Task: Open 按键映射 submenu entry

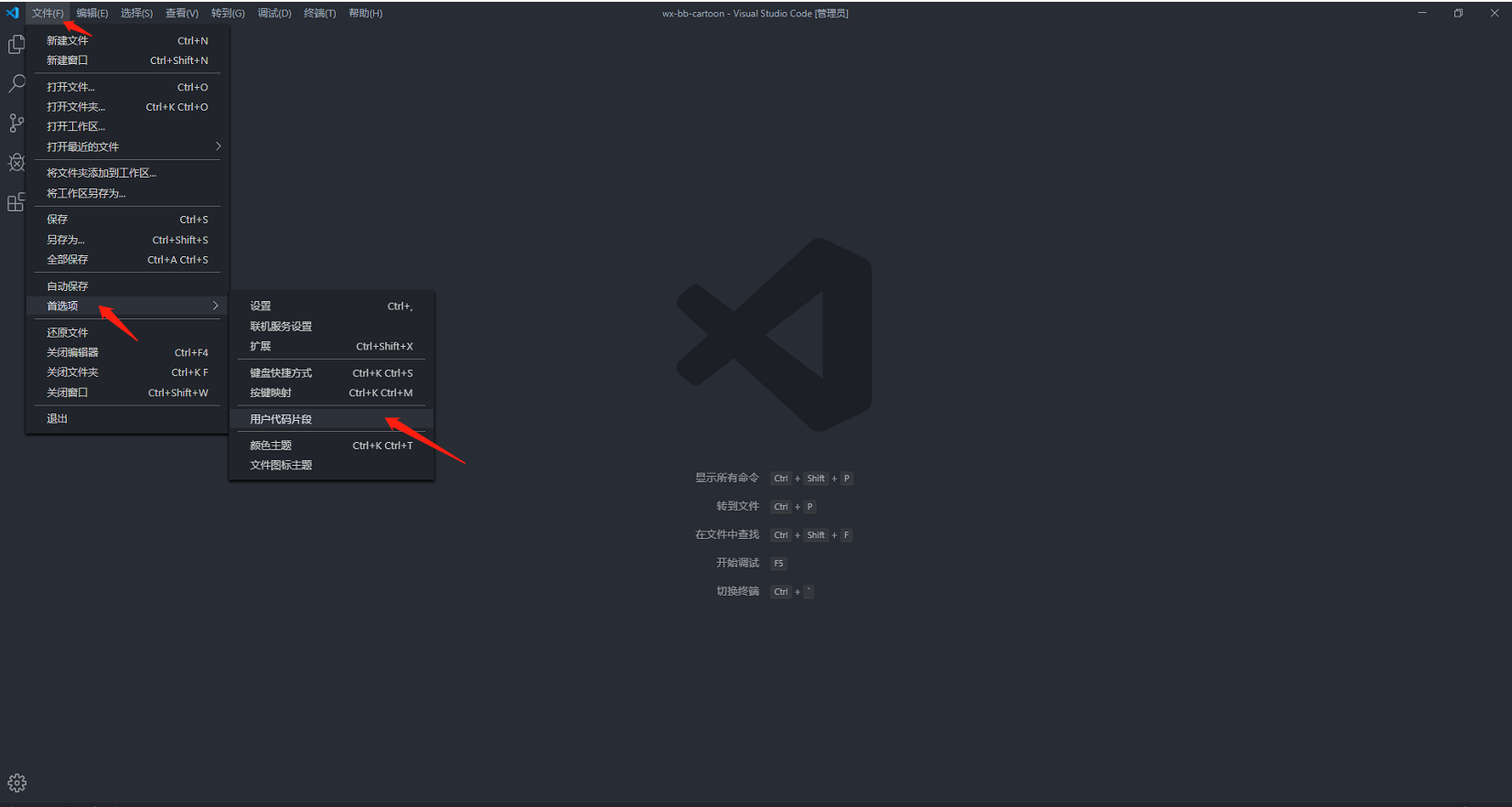Action: click(x=331, y=393)
